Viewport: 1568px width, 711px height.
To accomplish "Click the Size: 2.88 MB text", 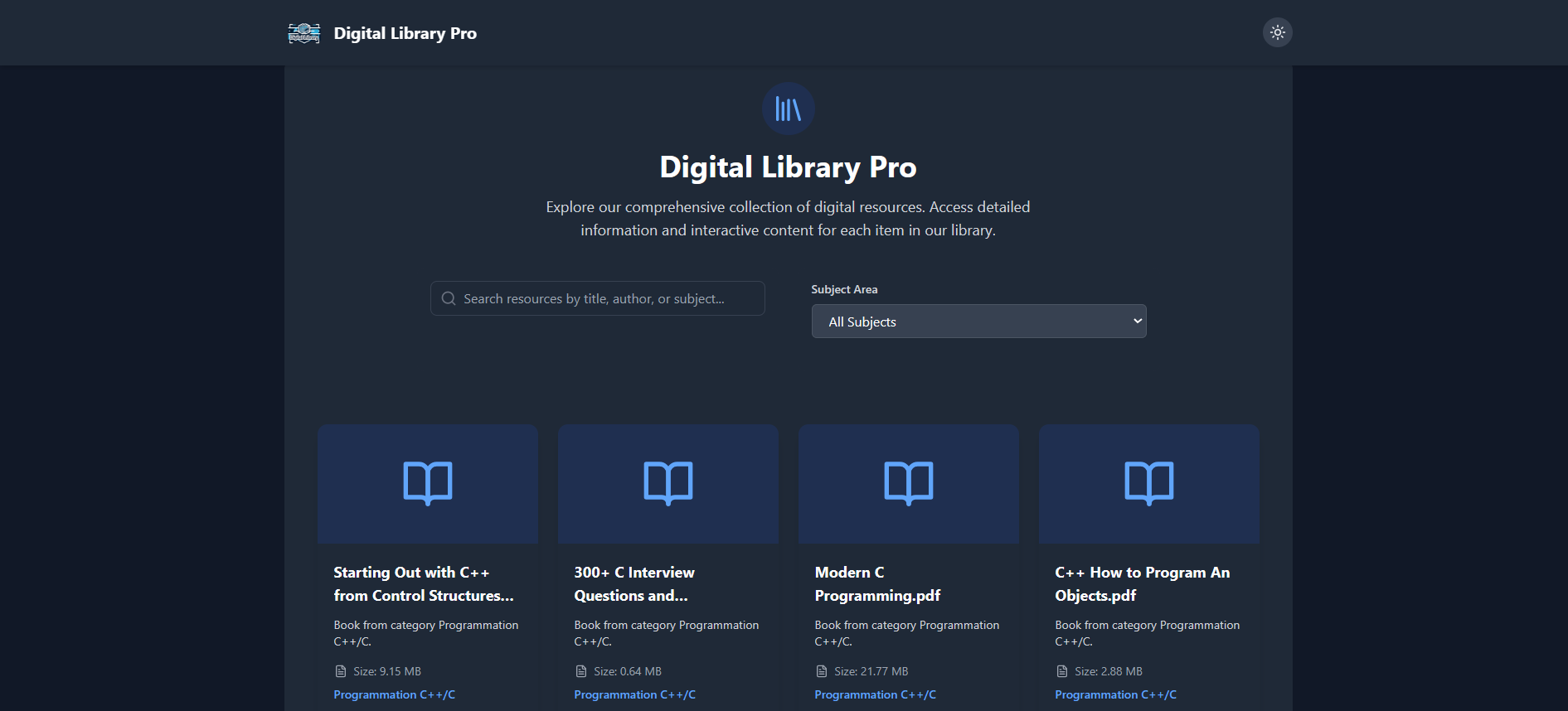I will tap(1109, 671).
